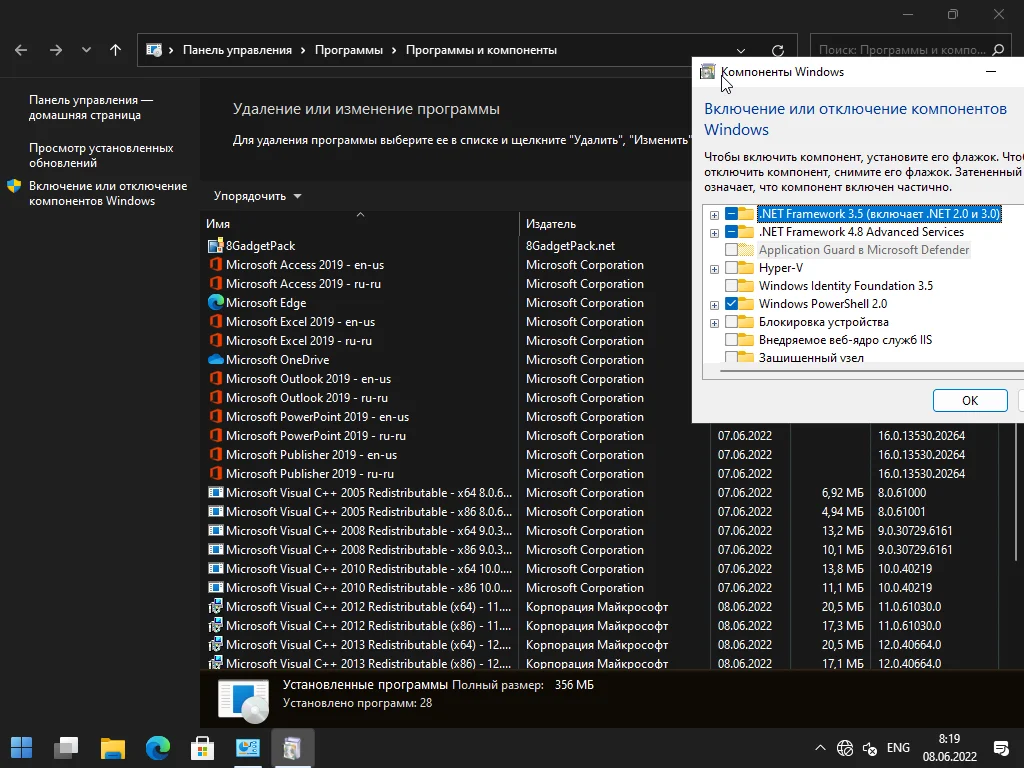Click the File Explorer taskbar icon
The image size is (1024, 768).
113,748
